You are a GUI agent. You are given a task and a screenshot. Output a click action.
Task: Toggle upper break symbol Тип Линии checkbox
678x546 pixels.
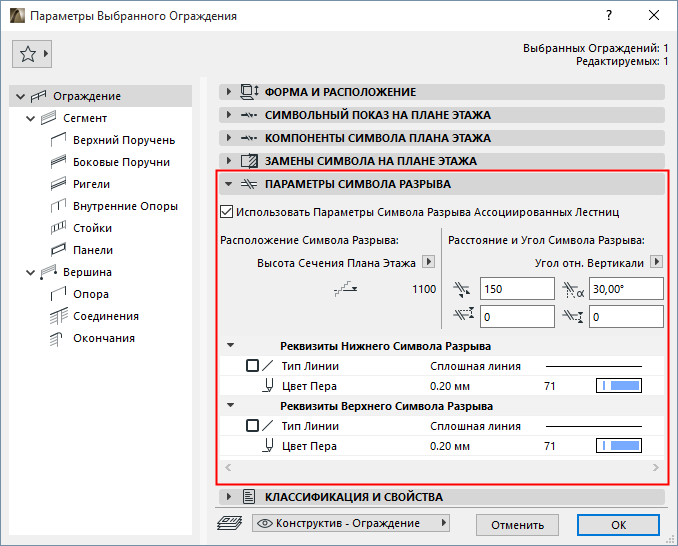(x=253, y=426)
